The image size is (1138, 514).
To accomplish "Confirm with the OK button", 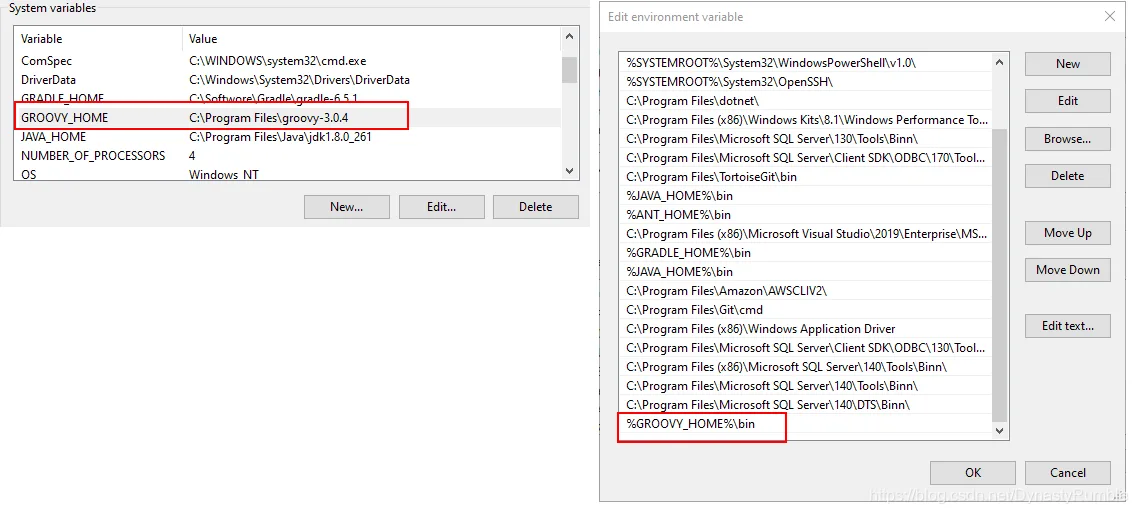I will pyautogui.click(x=973, y=473).
